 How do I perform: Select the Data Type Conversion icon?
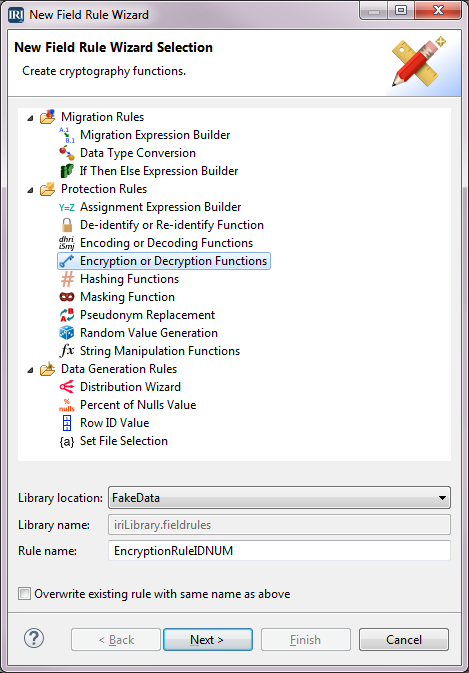(x=67, y=153)
